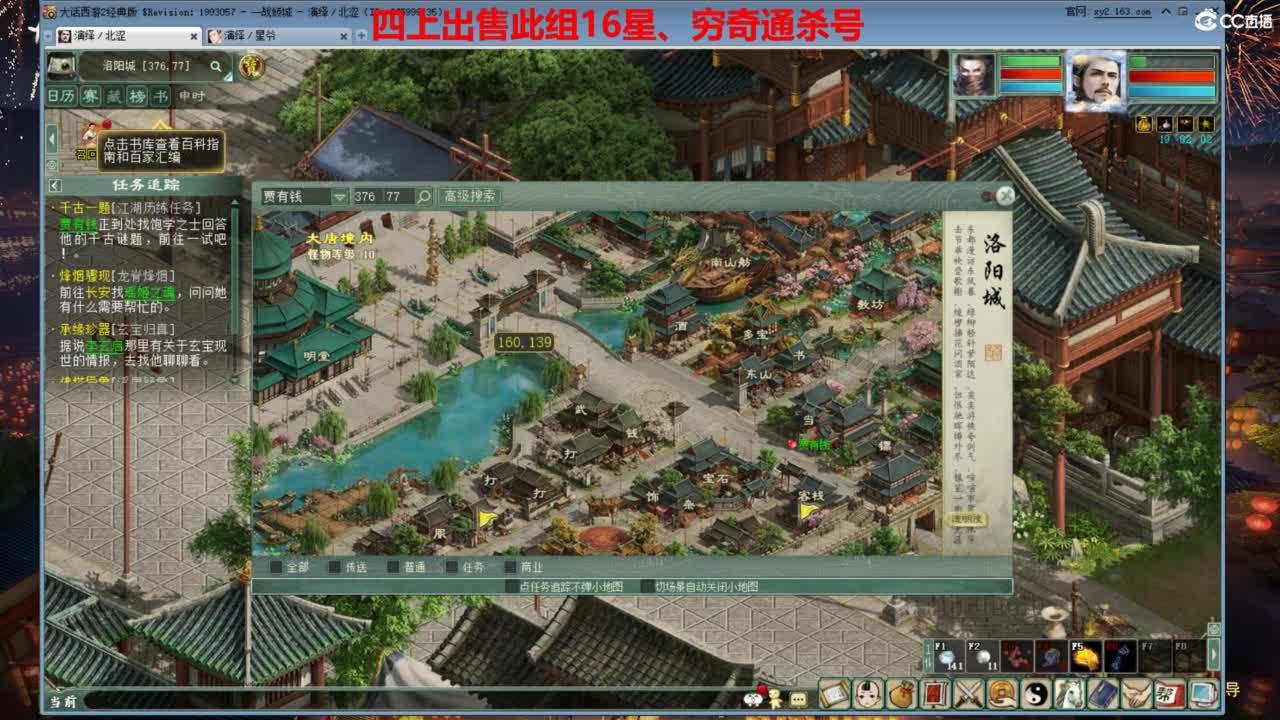Open the gold coin trade icon

[x=1002, y=693]
